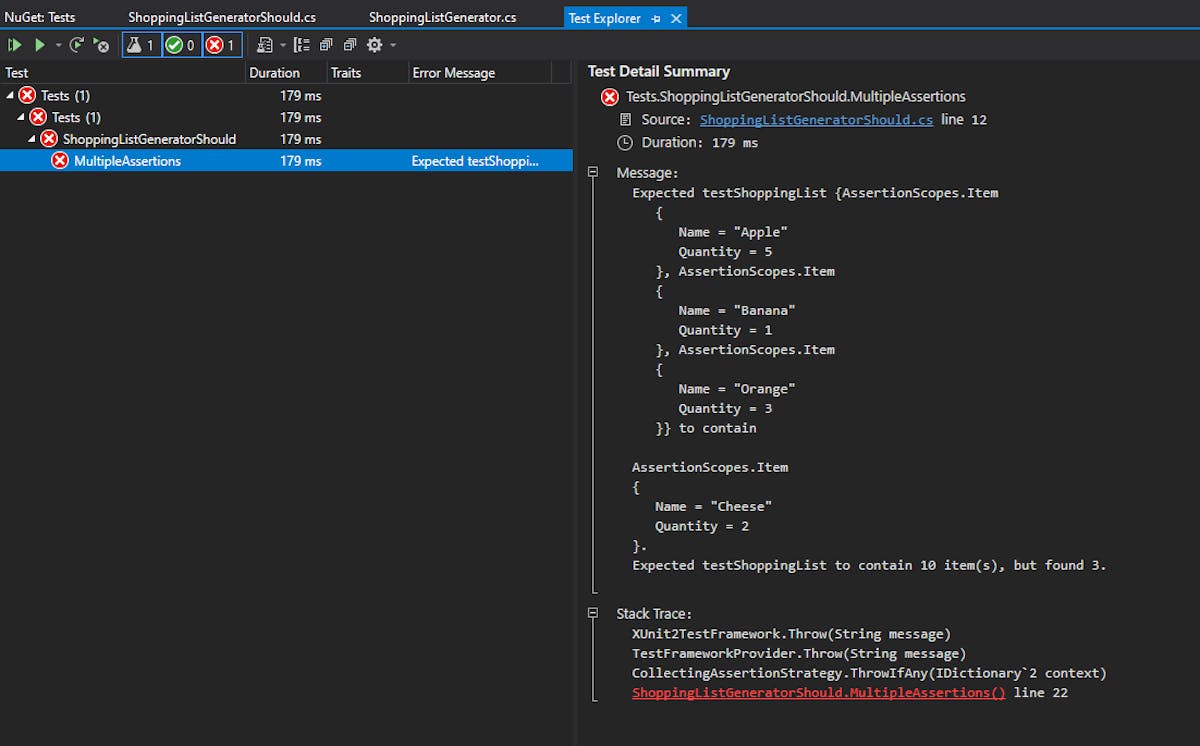Screen dimensions: 1200x746
Task: Cancel the test run
Action: [x=101, y=45]
